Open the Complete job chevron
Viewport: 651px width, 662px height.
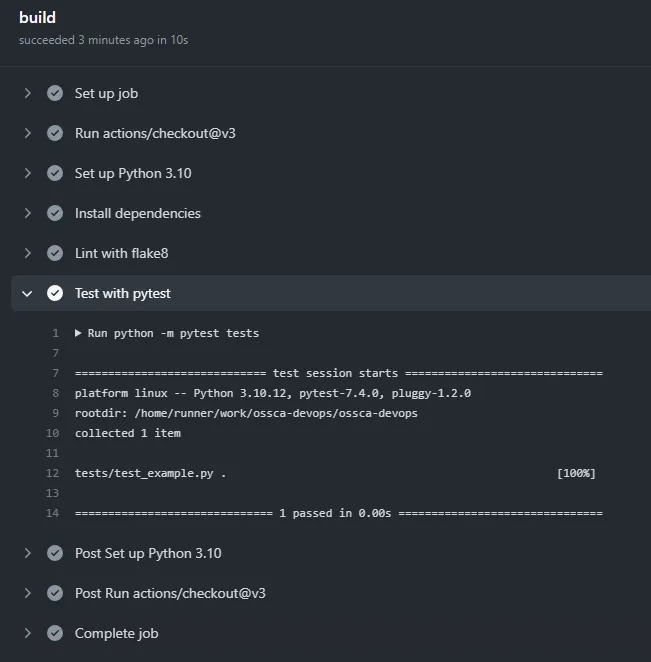tap(27, 633)
